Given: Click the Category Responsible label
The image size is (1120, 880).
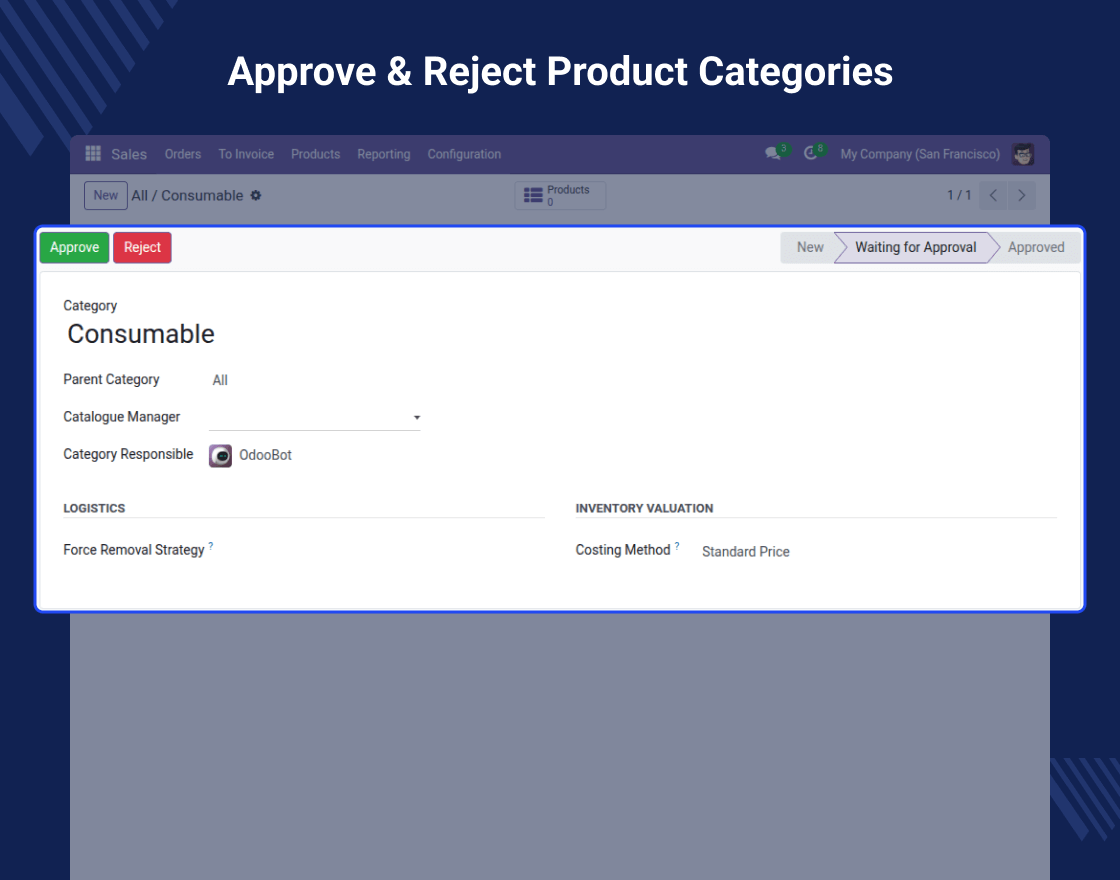Looking at the screenshot, I should pos(128,454).
